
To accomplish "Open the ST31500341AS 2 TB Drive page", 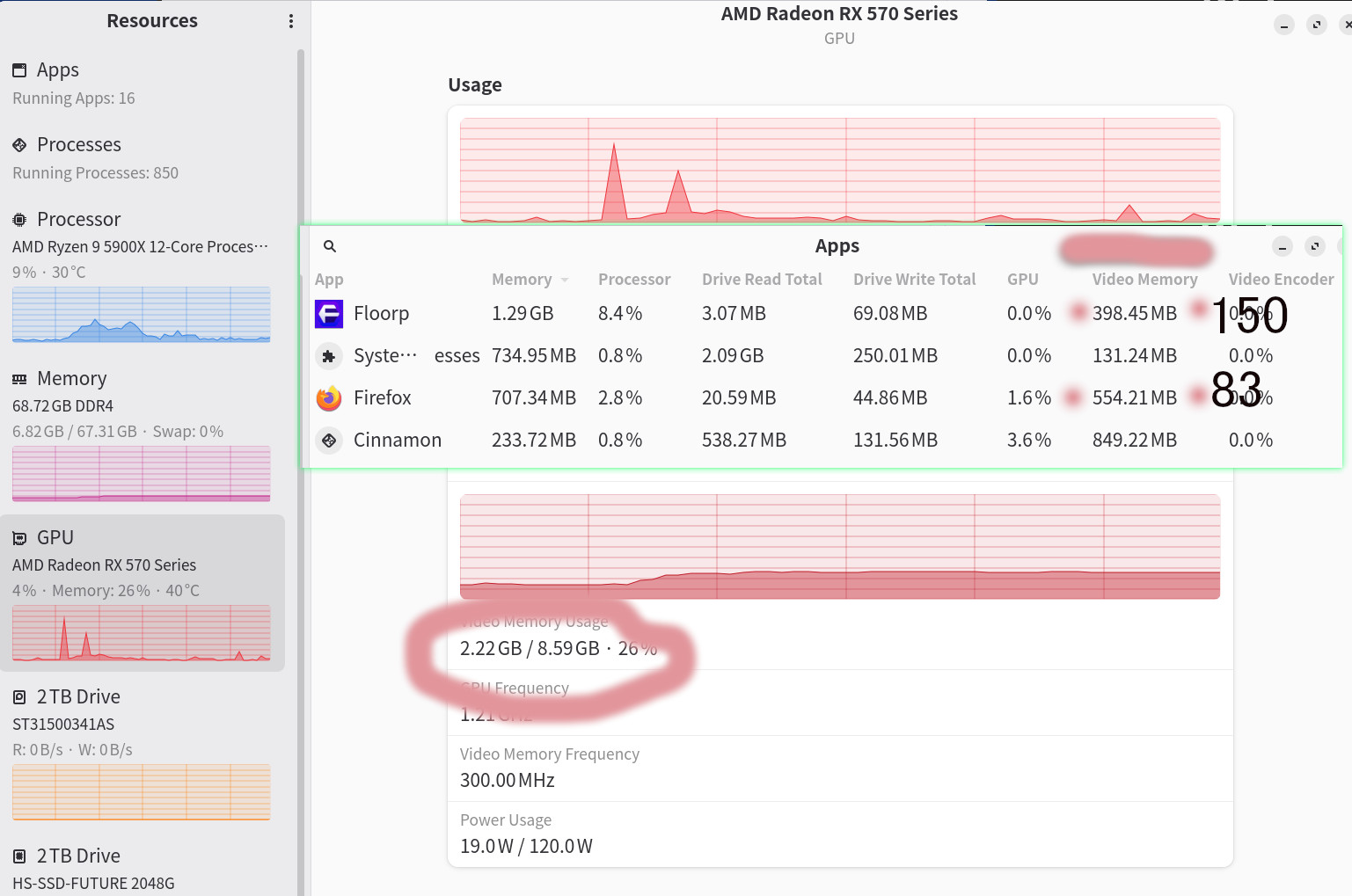I will [141, 753].
